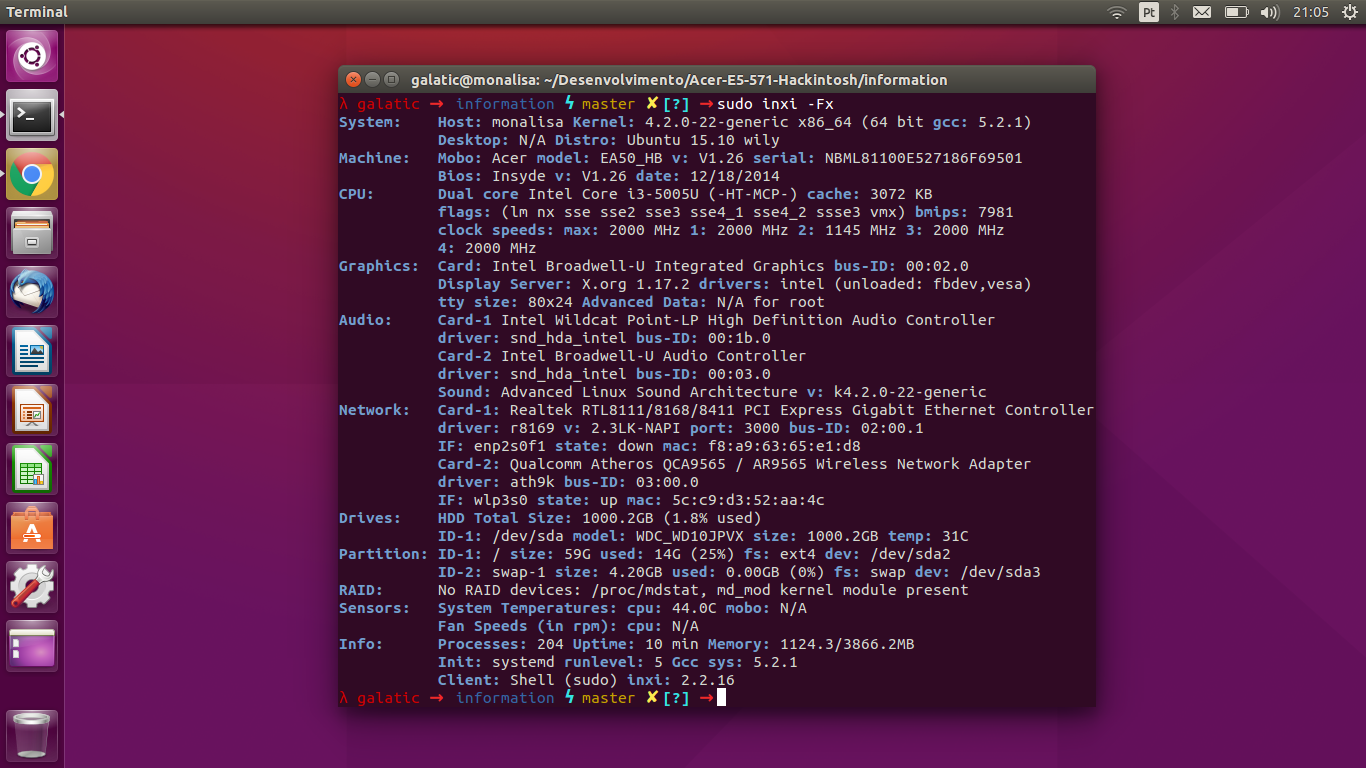Click the 'Audio:' section label

click(x=366, y=320)
